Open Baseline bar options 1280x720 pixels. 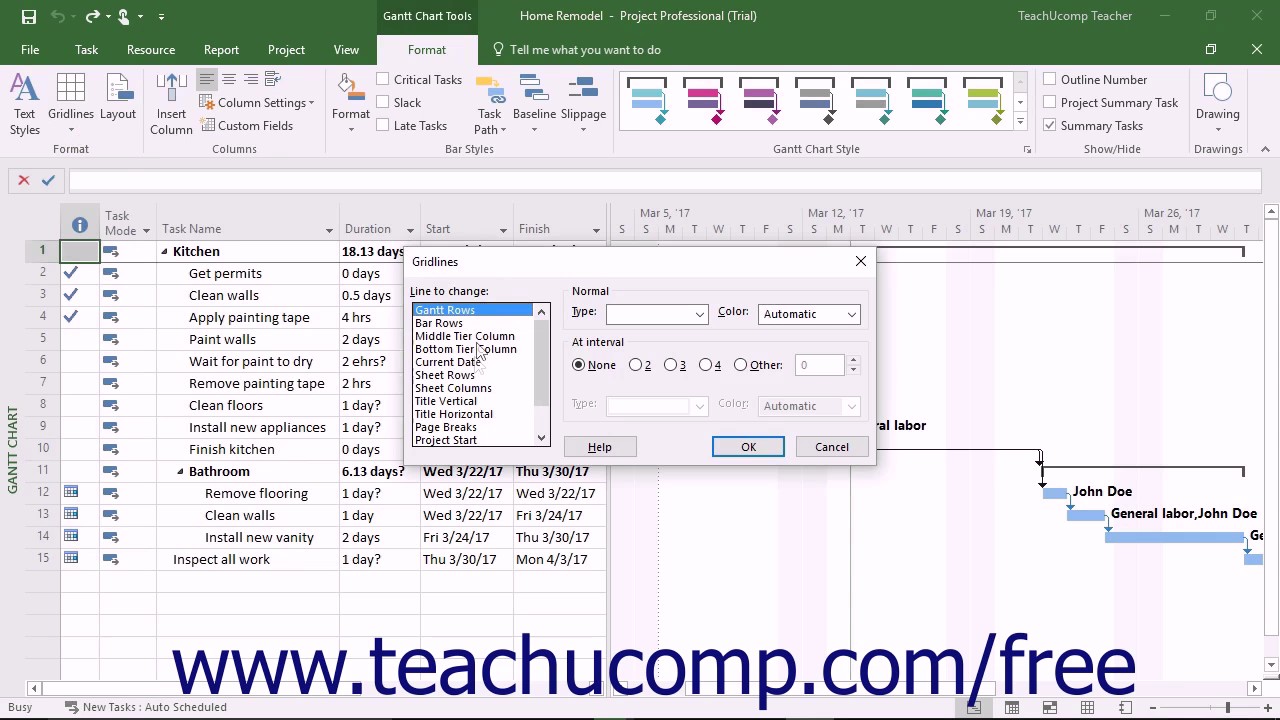(534, 104)
